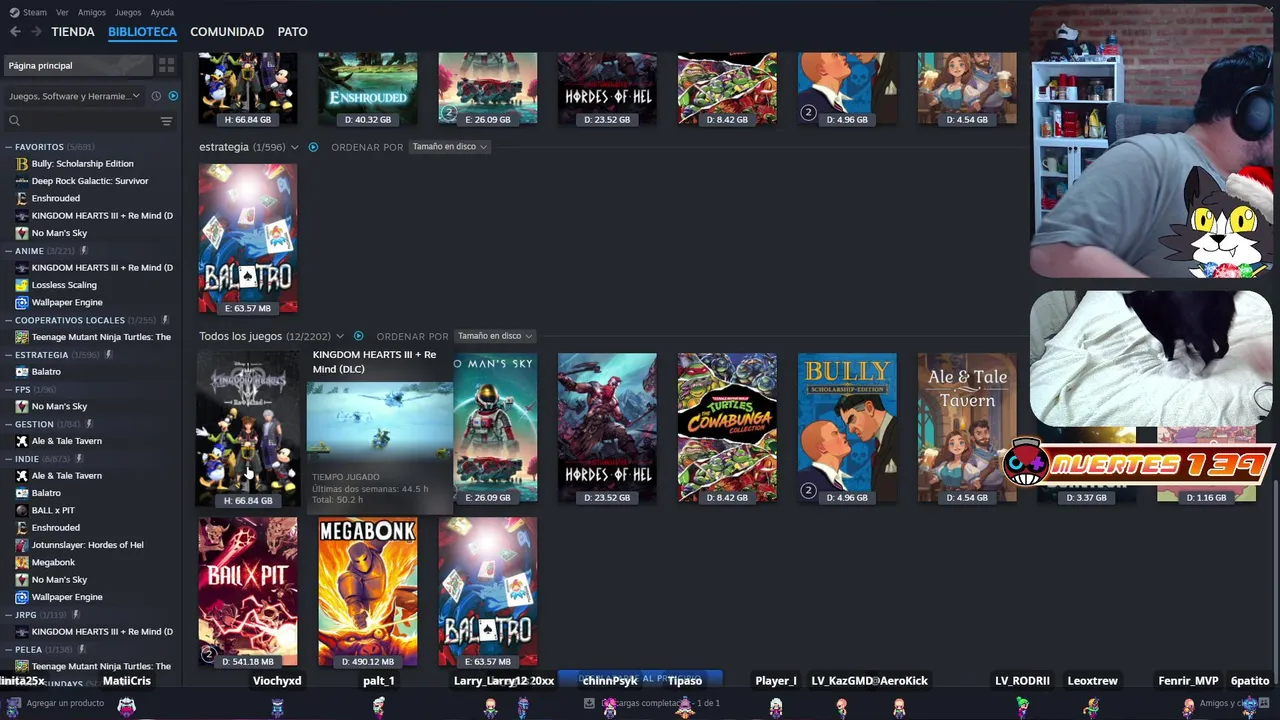Open the Amigos menu
This screenshot has width=1280, height=720.
[x=92, y=12]
